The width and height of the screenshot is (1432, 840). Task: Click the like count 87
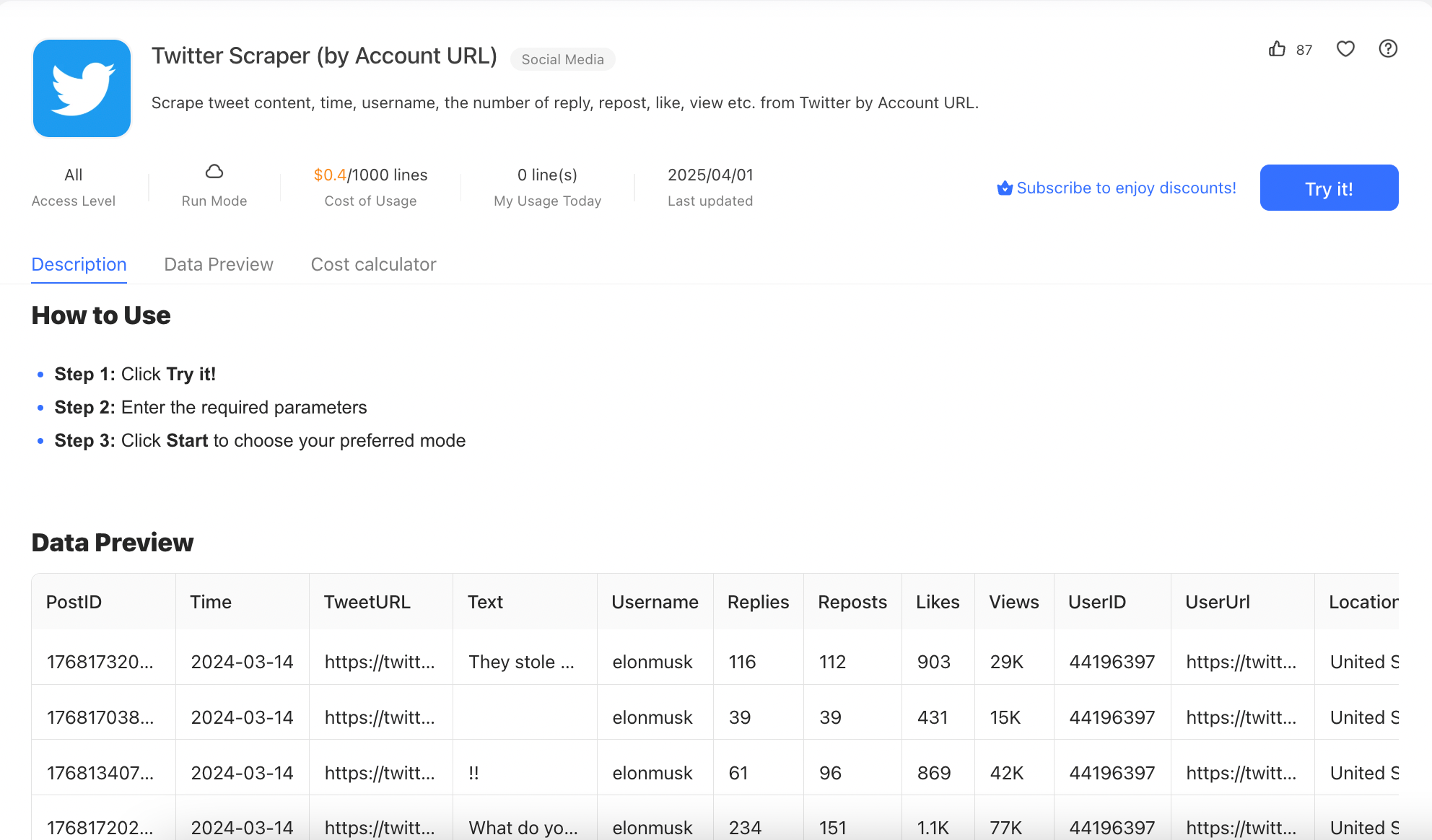click(x=1304, y=50)
